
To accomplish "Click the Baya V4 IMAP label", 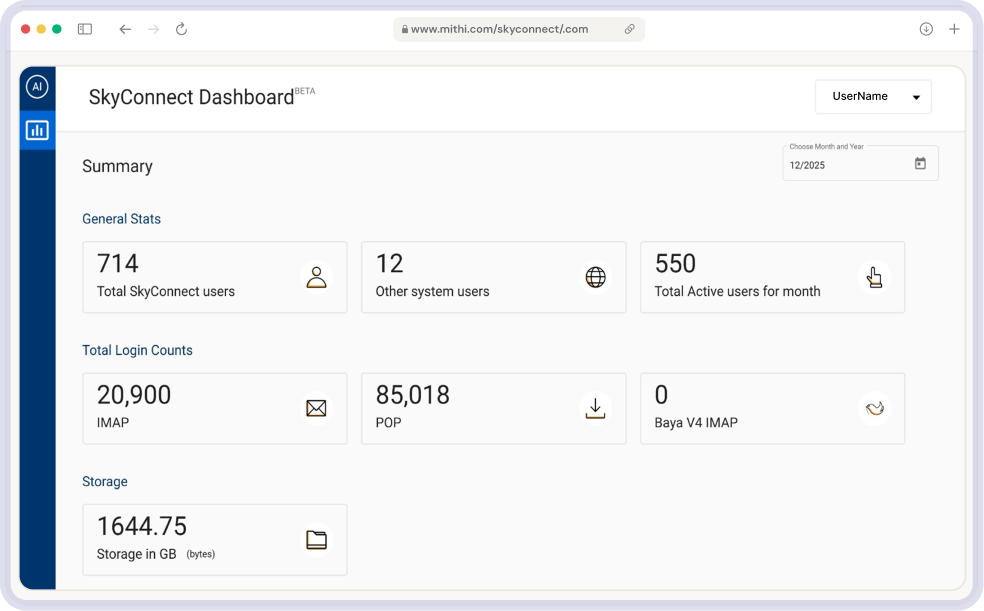I will [x=696, y=423].
